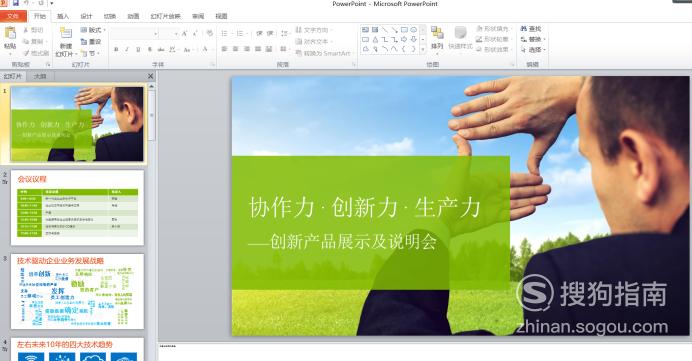Expand the shapes gallery More arrow
The width and height of the screenshot is (692, 361).
[x=423, y=49]
